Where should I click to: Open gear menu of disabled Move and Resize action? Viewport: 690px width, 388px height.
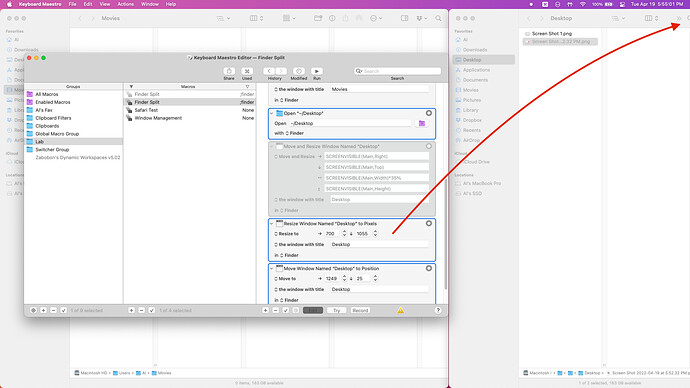[429, 146]
